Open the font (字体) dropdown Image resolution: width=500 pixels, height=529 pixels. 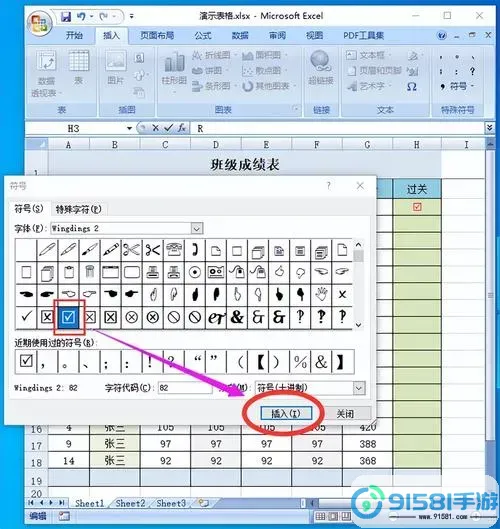coord(197,228)
